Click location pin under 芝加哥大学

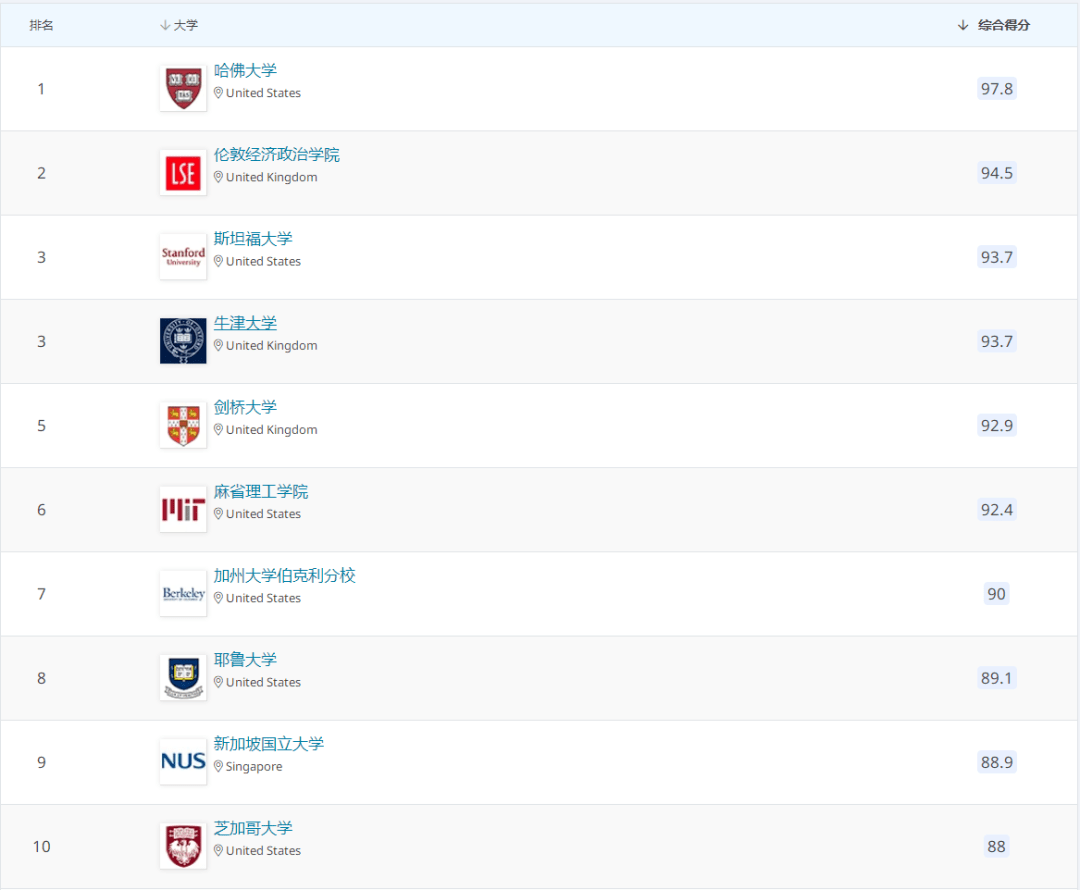pos(218,850)
